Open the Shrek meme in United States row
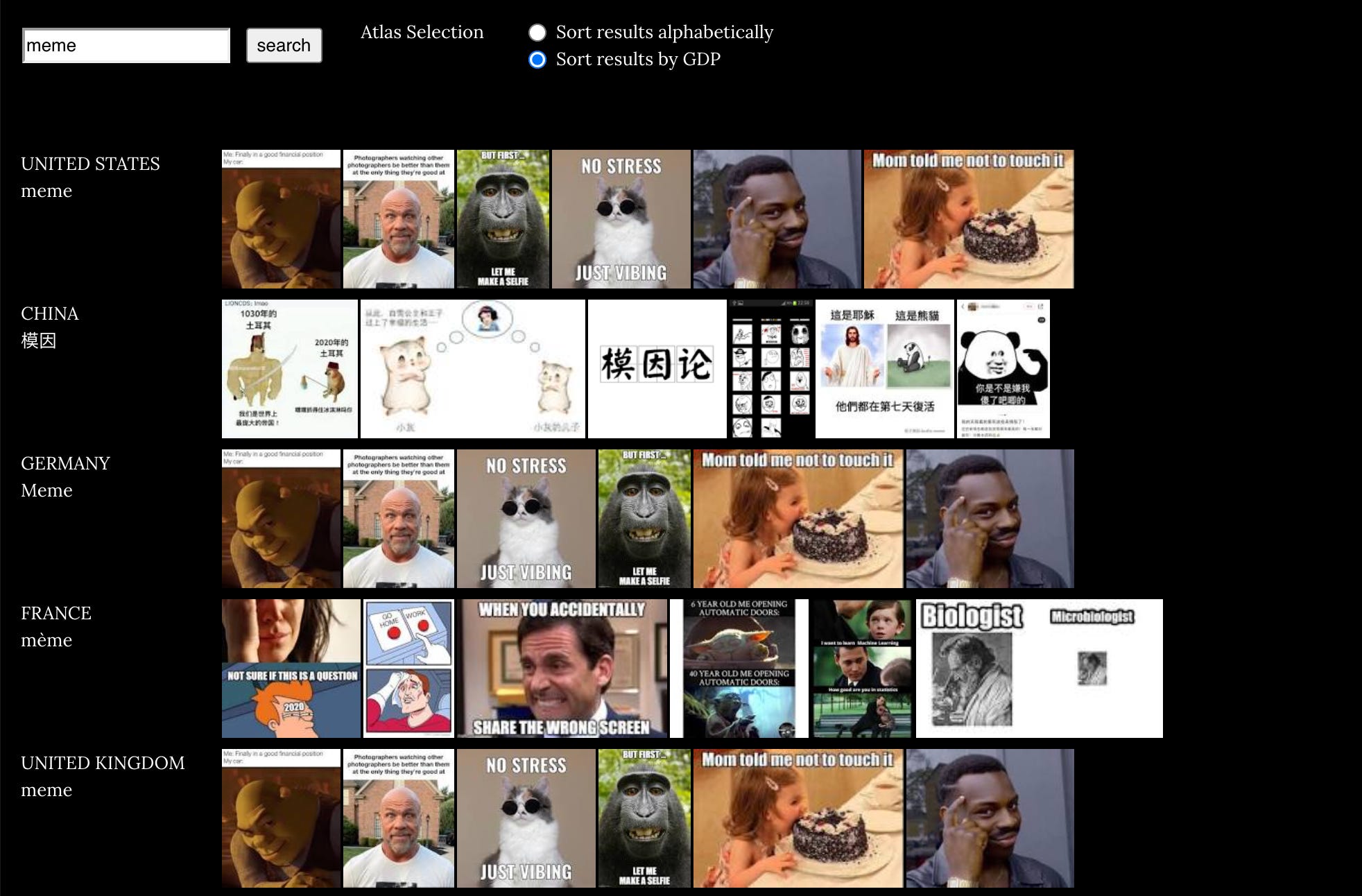The height and width of the screenshot is (896, 1362). point(281,219)
